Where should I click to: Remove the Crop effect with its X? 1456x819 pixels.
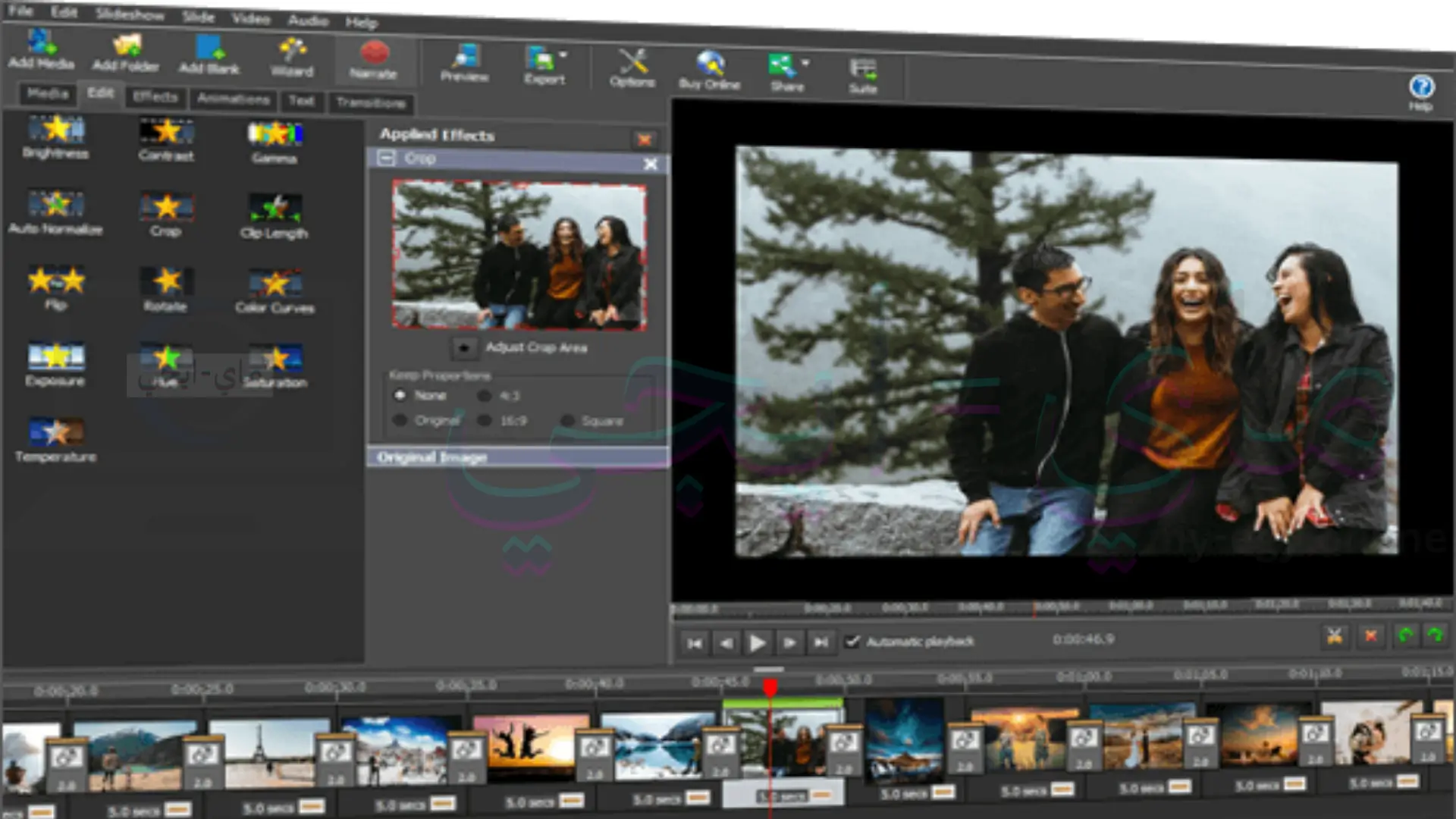(650, 164)
